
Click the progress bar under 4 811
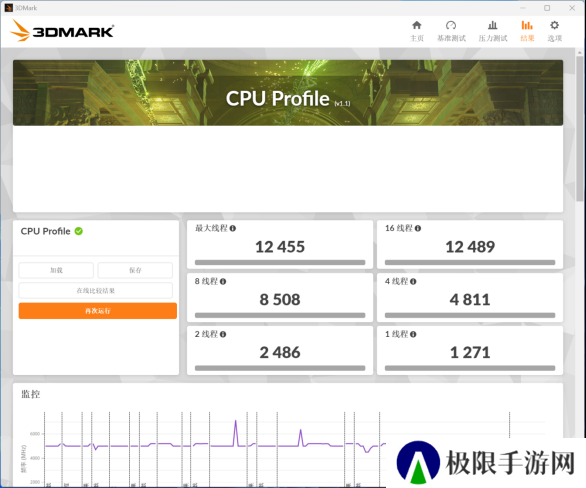470,315
